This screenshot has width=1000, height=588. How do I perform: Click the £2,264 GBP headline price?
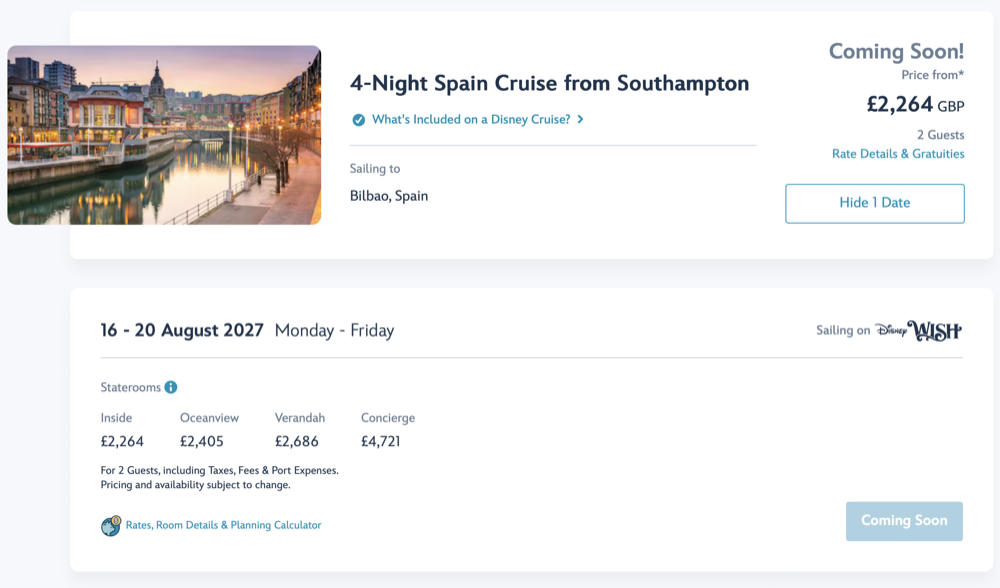[x=914, y=105]
